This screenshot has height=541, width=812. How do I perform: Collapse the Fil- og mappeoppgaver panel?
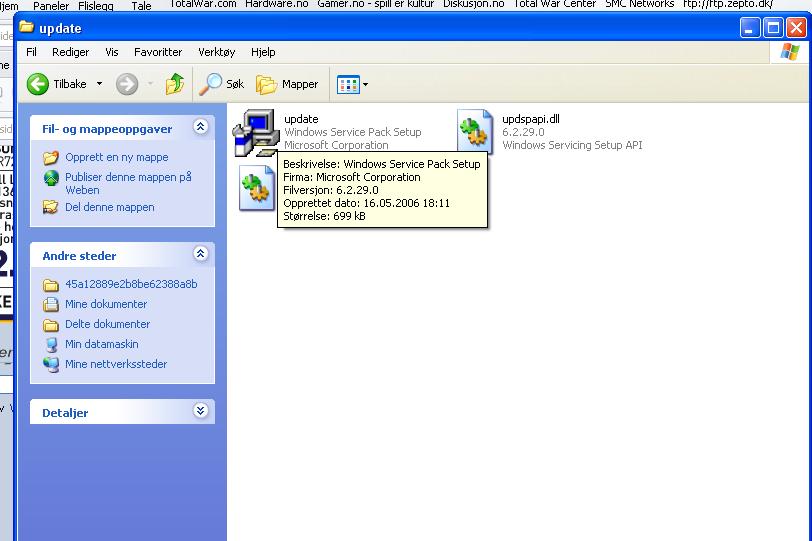200,127
